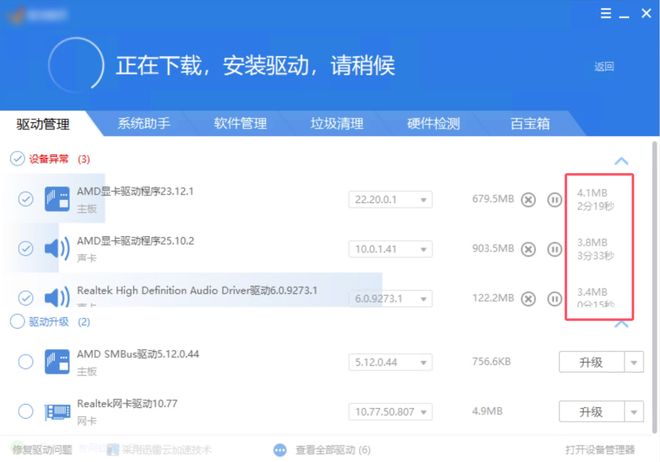
Task: Open the 10.77.50.807 version dropdown
Action: pyautogui.click(x=390, y=412)
